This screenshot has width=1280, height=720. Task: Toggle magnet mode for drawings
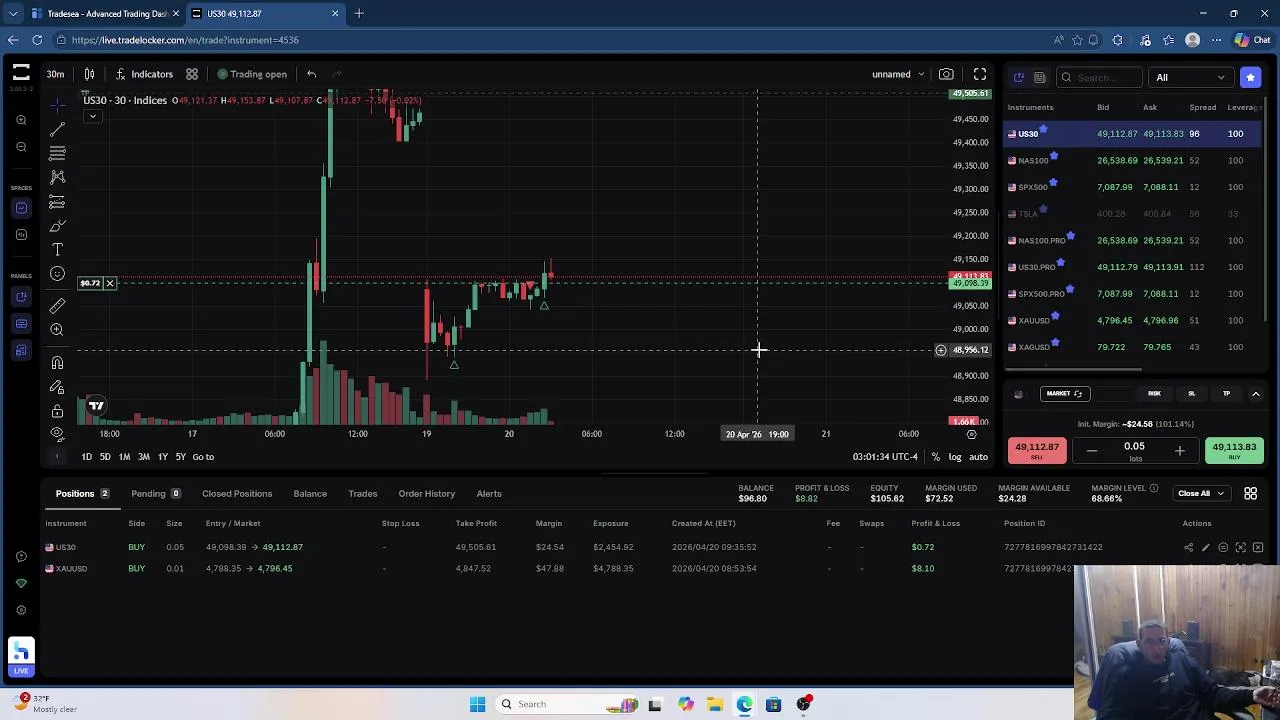coord(57,362)
